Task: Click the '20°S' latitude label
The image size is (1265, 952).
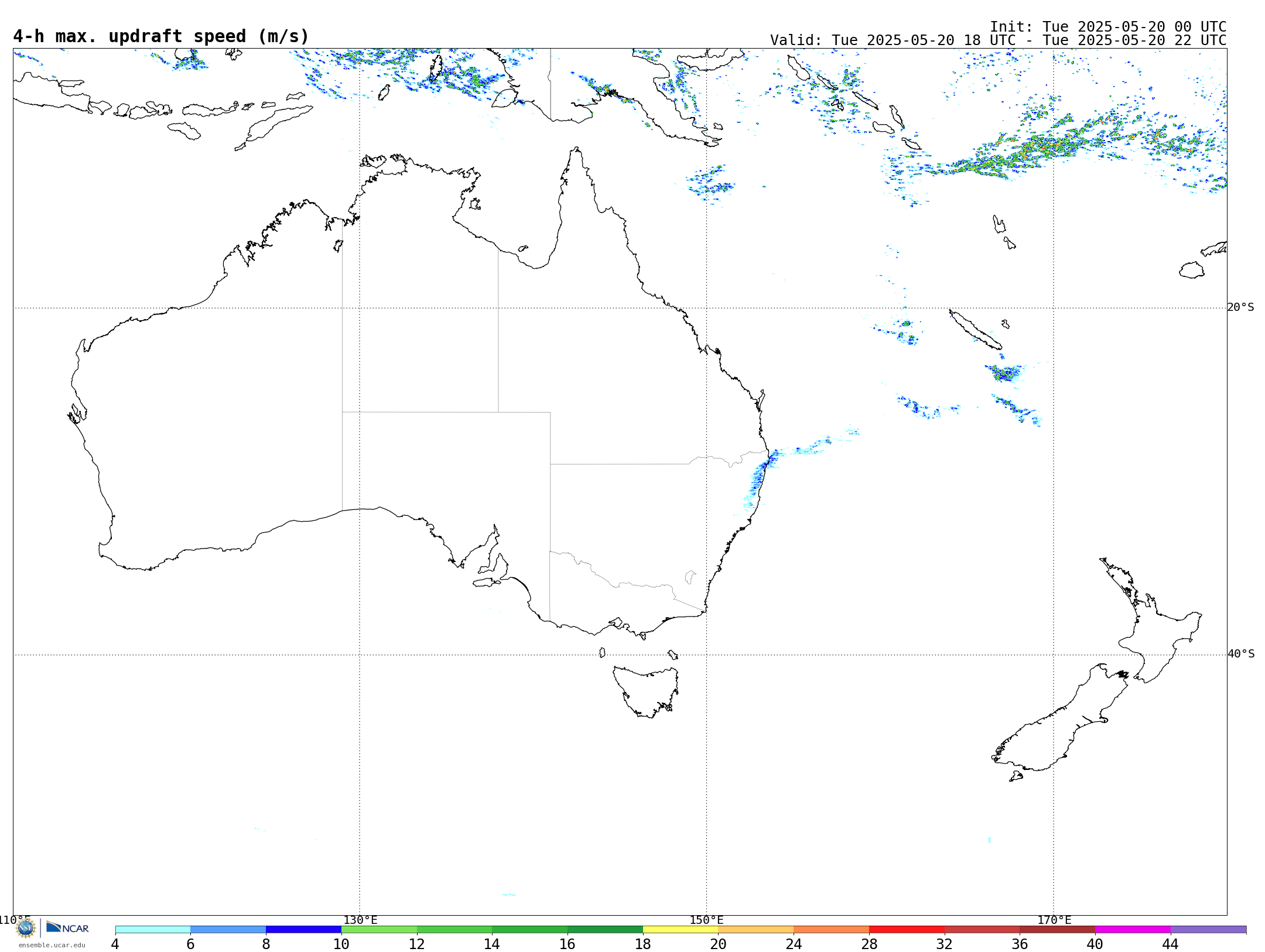Action: click(1240, 307)
